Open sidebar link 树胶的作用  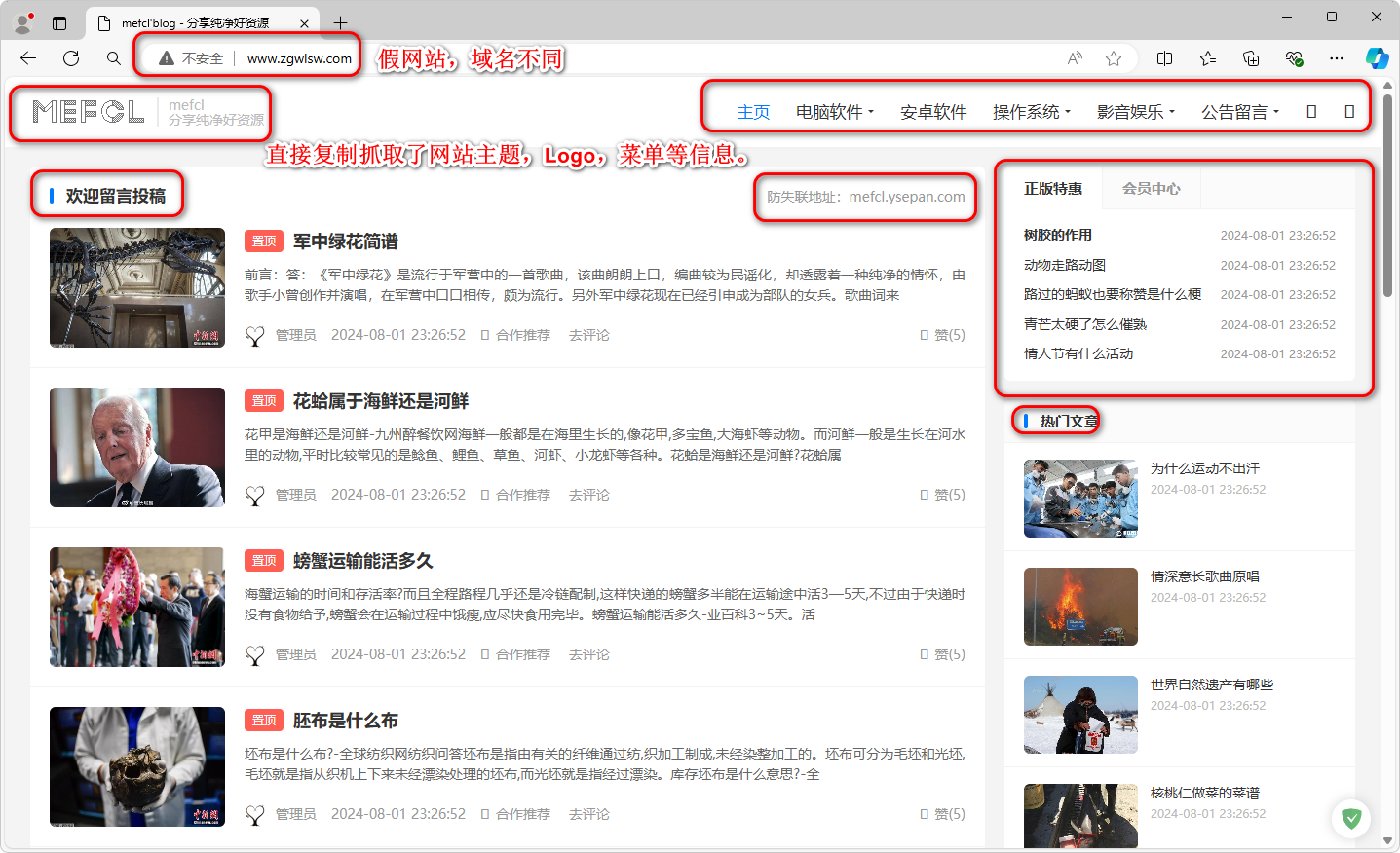tap(1058, 235)
